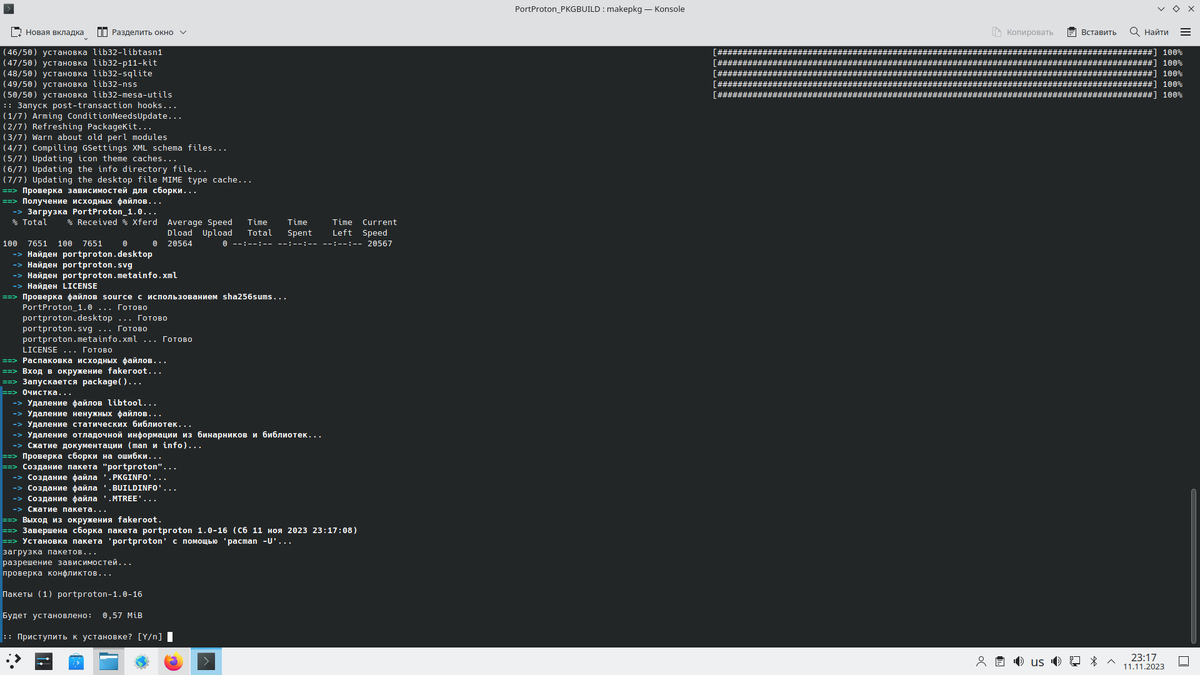
Task: Click Найти to search terminal output
Action: pos(1149,32)
